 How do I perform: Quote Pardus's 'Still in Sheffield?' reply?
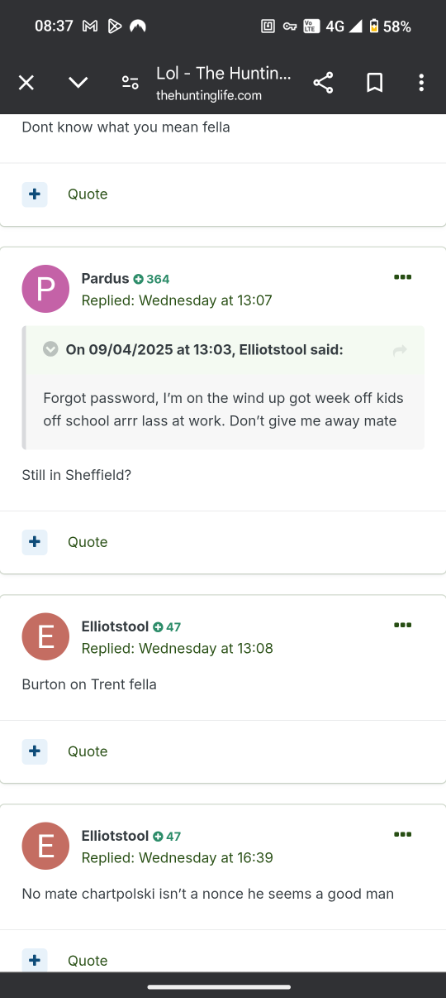88,542
